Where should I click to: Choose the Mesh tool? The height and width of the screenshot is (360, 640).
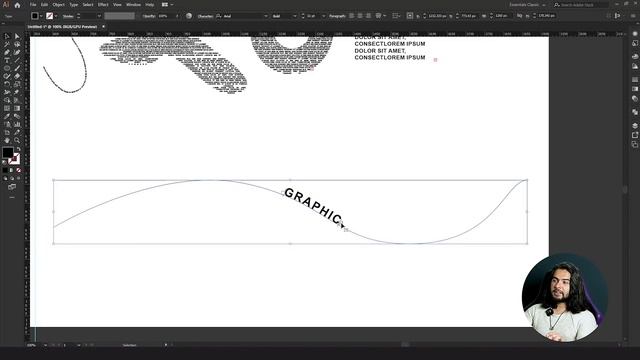click(7, 108)
